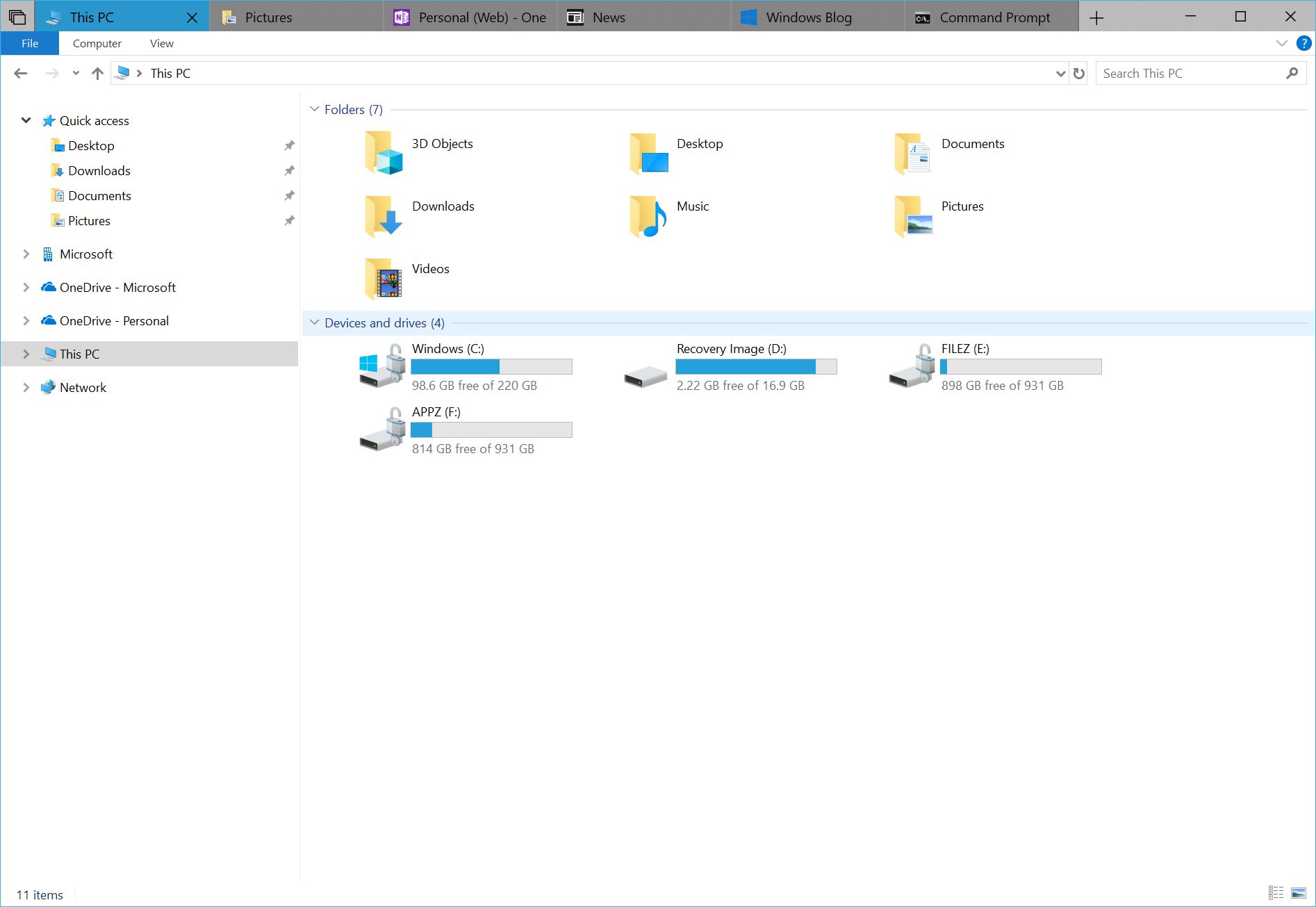1316x907 pixels.
Task: Unpin Downloads from Quick access
Action: pos(290,170)
